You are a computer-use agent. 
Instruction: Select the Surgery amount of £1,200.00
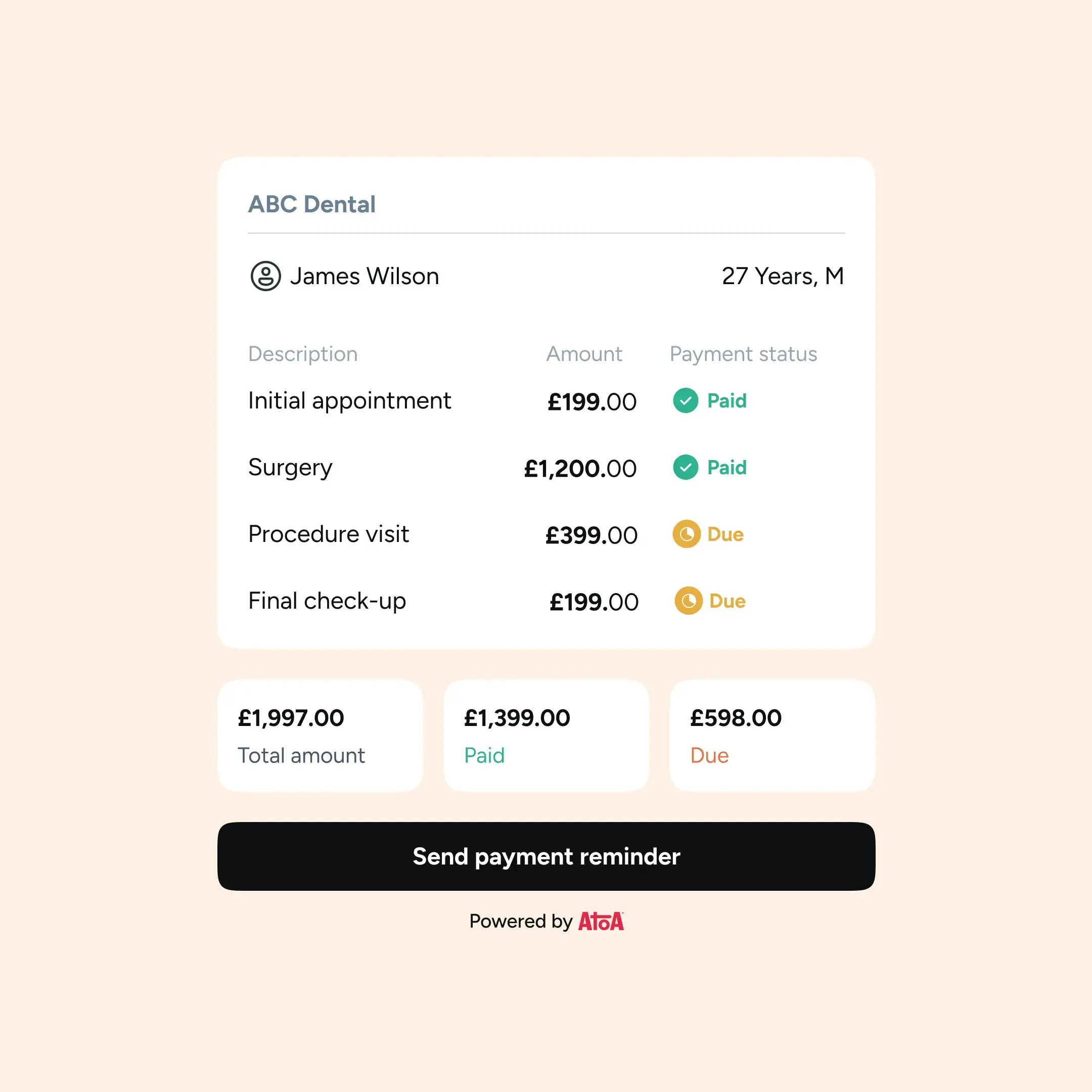click(580, 469)
